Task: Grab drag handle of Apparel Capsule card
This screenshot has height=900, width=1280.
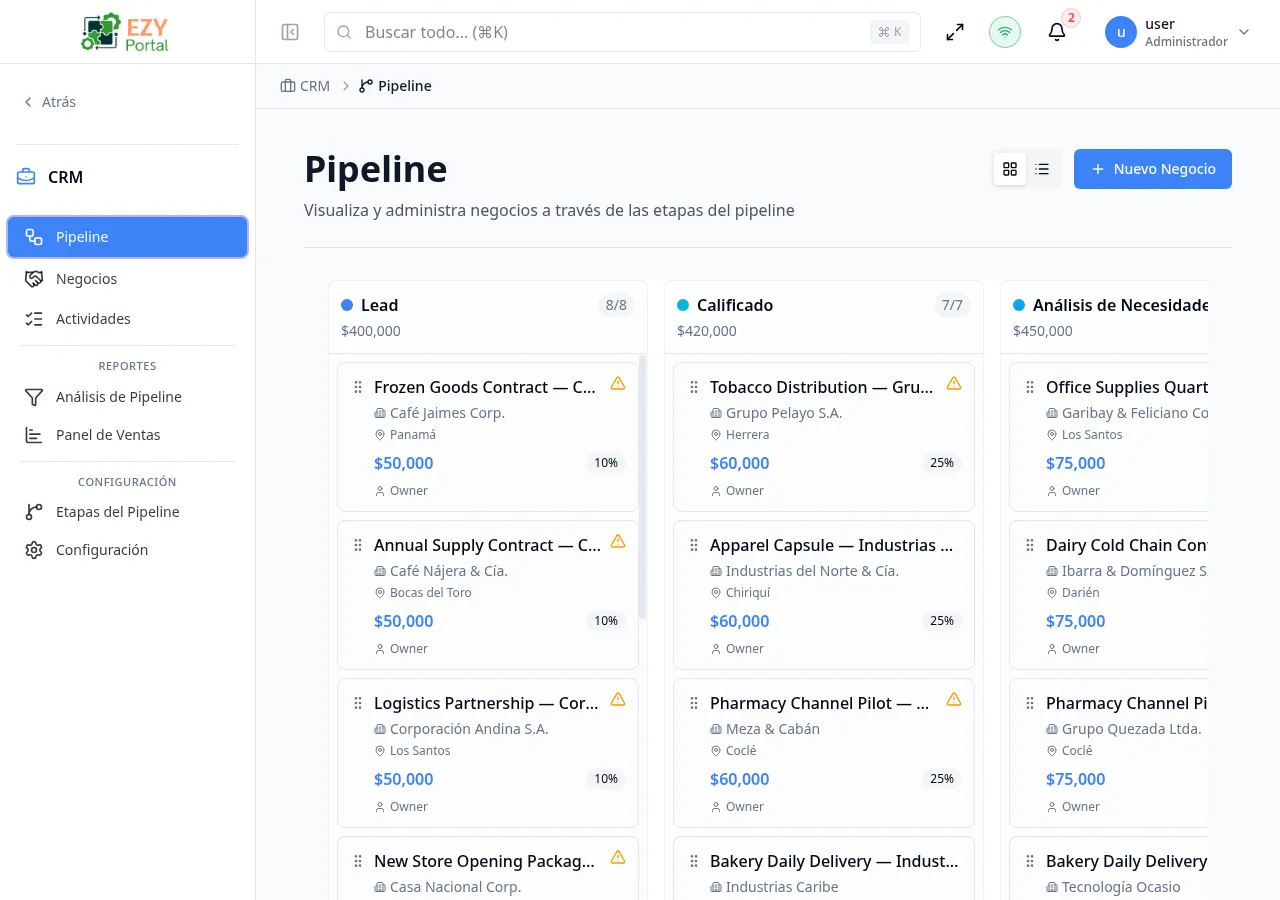Action: click(x=694, y=545)
